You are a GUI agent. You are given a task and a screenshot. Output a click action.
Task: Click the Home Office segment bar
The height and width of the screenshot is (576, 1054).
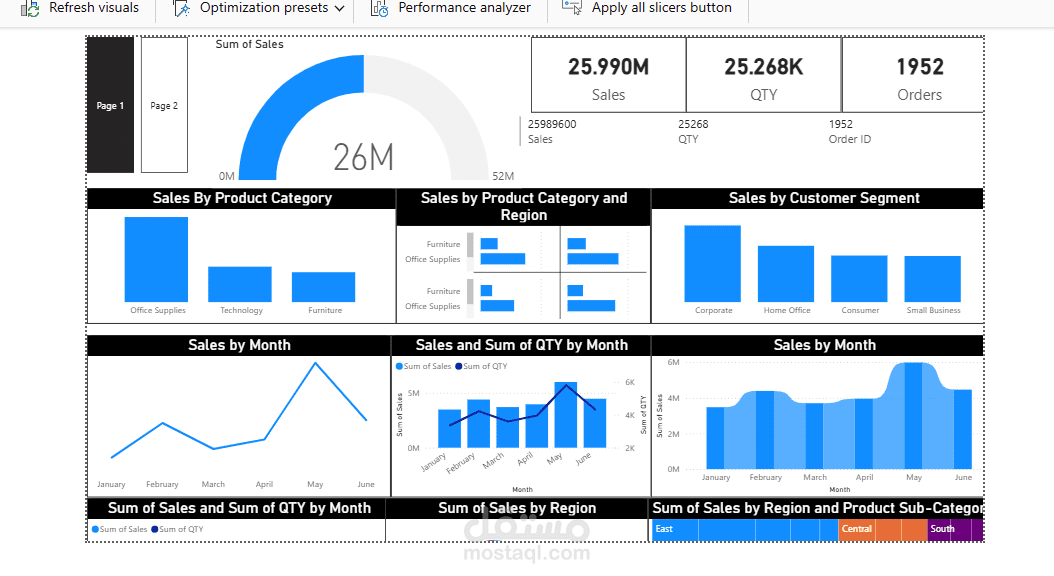786,274
